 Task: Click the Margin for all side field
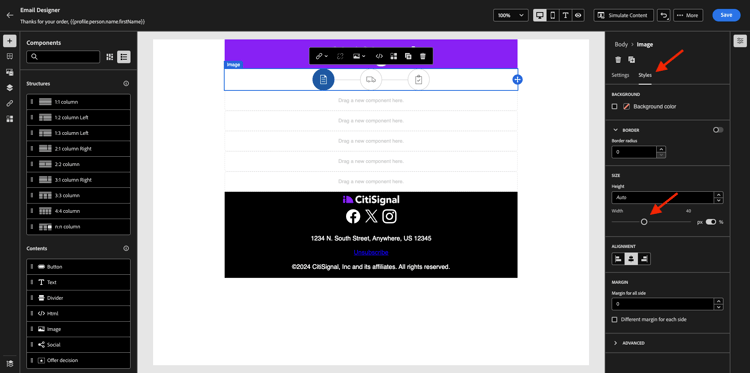click(662, 304)
